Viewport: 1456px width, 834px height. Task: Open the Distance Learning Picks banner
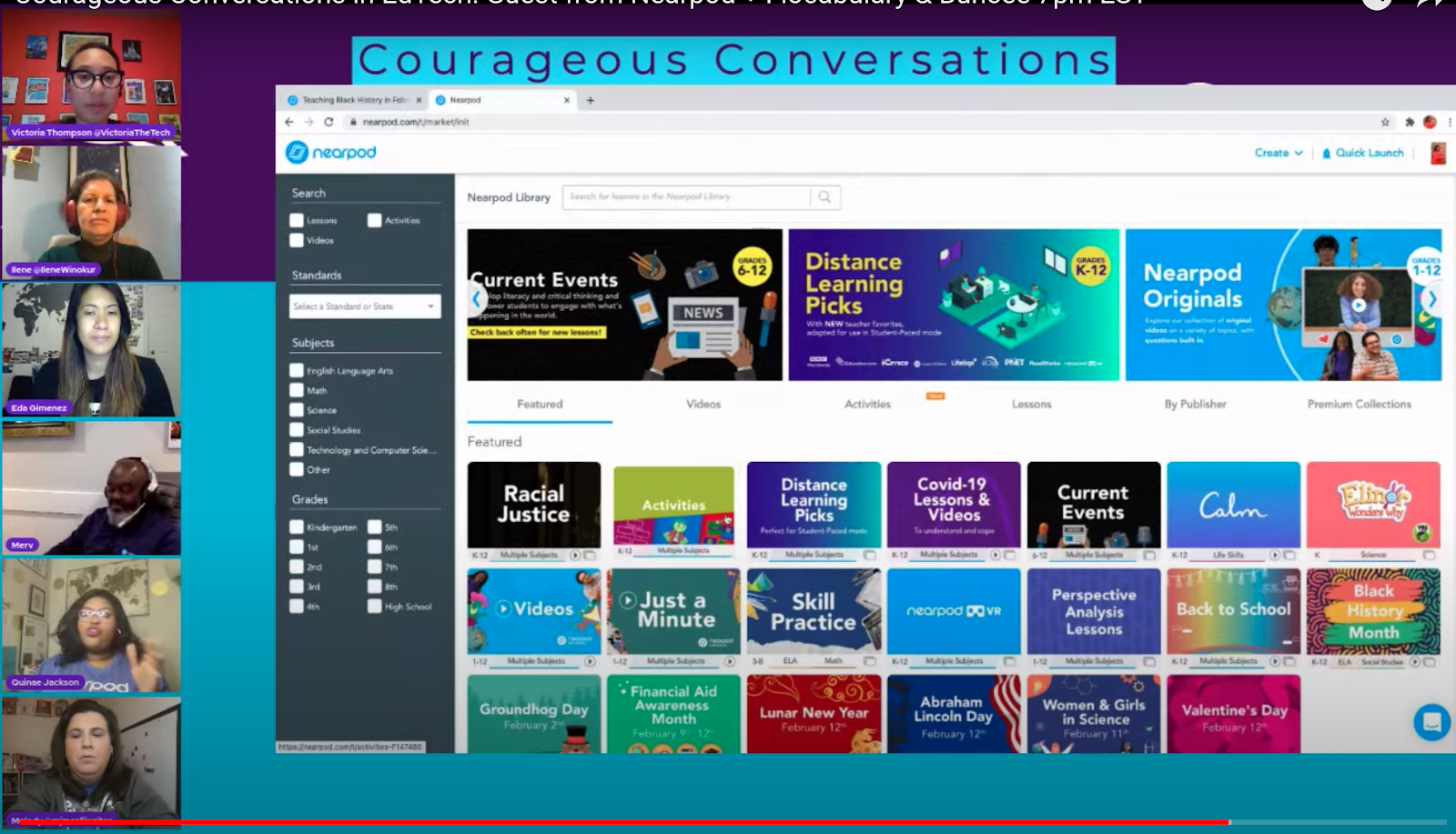954,305
